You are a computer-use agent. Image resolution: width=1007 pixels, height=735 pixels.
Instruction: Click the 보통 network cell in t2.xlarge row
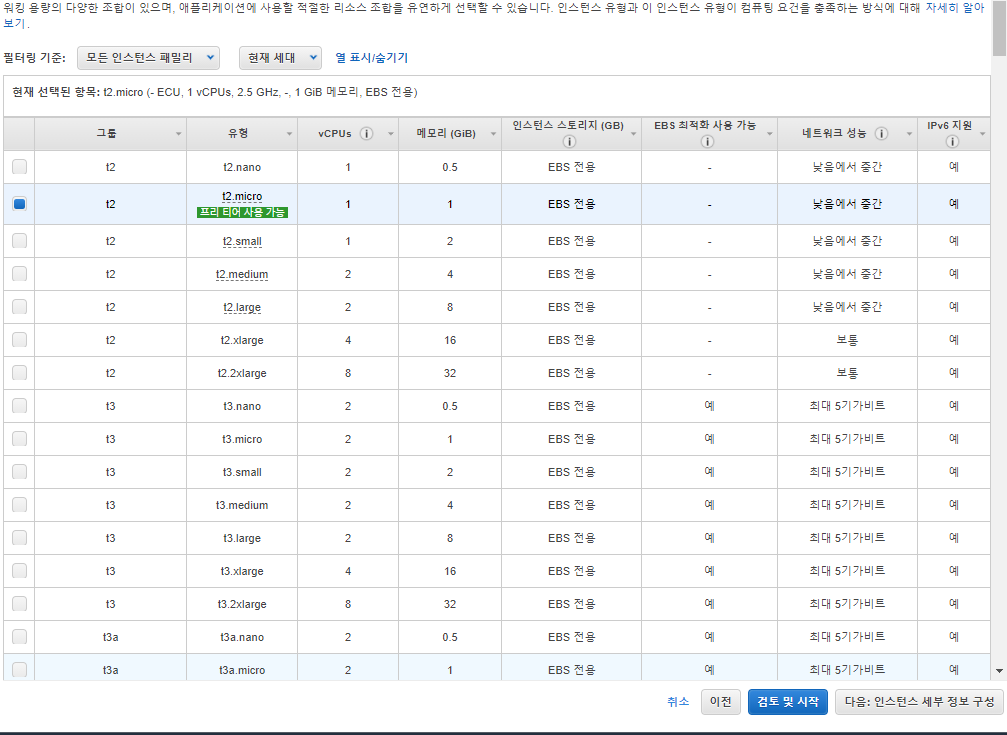(x=847, y=340)
